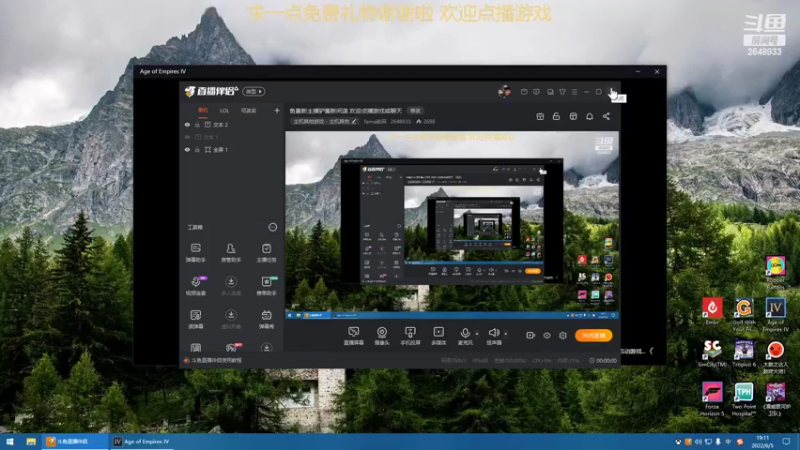800x450 pixels.
Task: Open the Two Point Hospital desktop shortcut
Action: click(x=744, y=399)
